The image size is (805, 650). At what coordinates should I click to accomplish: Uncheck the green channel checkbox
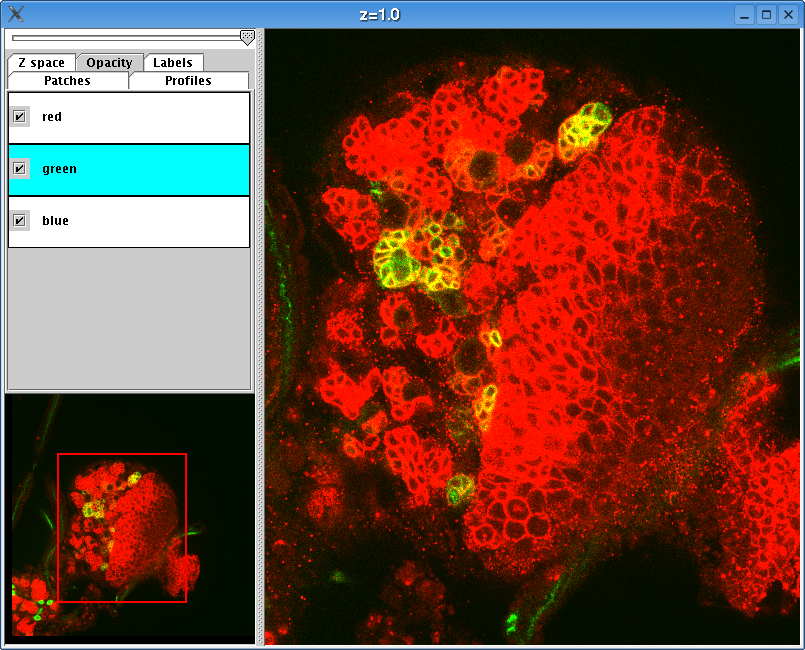coord(19,169)
